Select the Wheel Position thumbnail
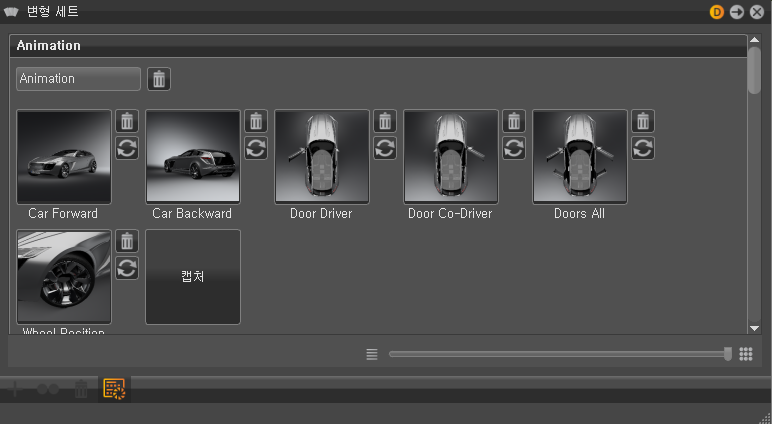The width and height of the screenshot is (772, 424). tap(64, 277)
